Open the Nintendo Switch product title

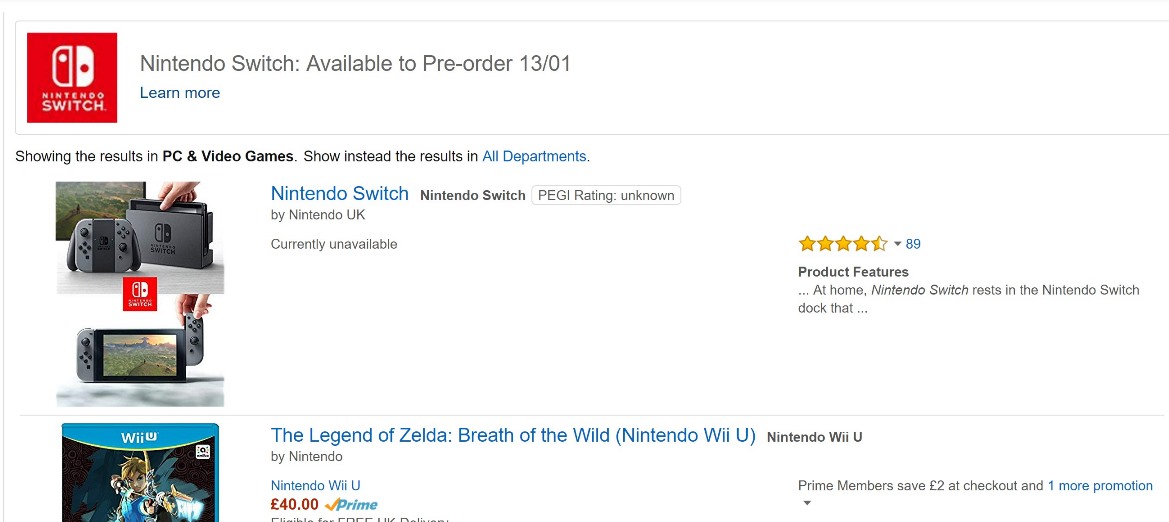pyautogui.click(x=340, y=194)
